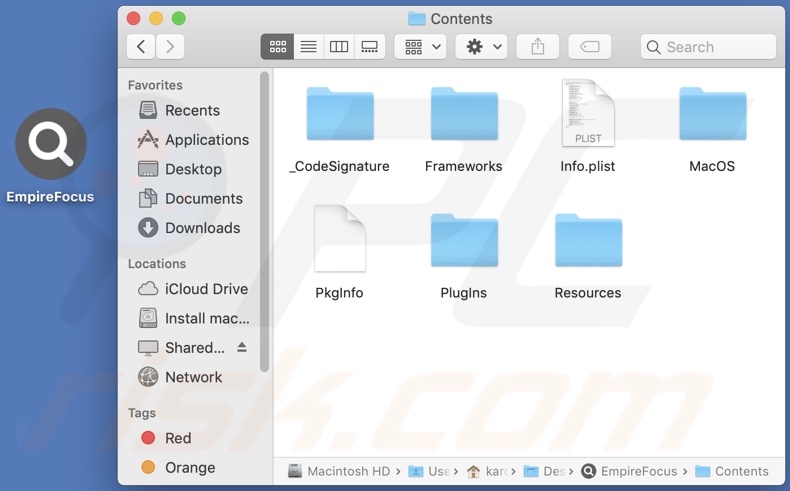Select the PlugIns folder
The height and width of the screenshot is (491, 790).
(x=464, y=240)
